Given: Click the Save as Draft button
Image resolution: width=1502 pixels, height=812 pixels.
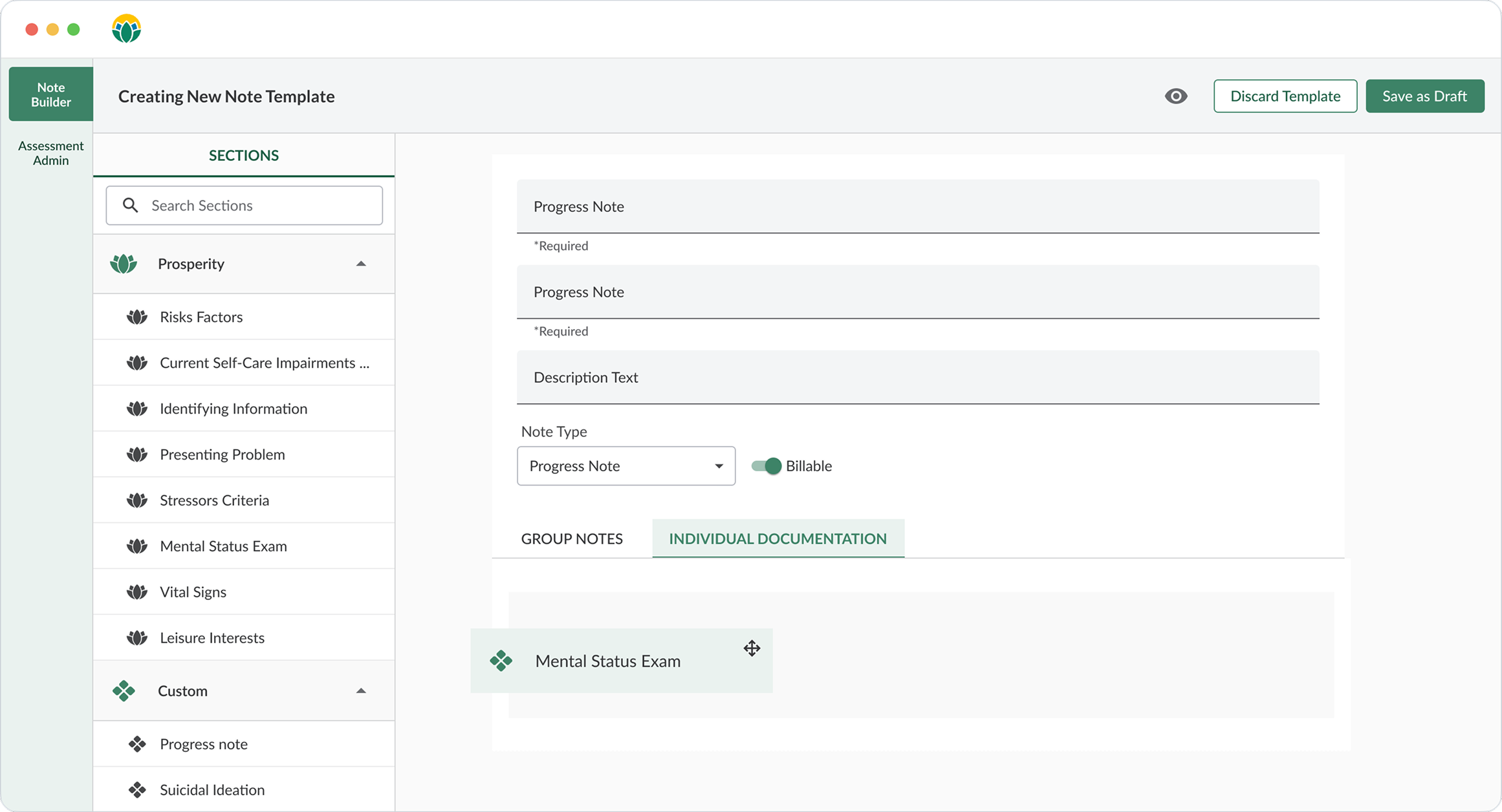Looking at the screenshot, I should pyautogui.click(x=1424, y=96).
